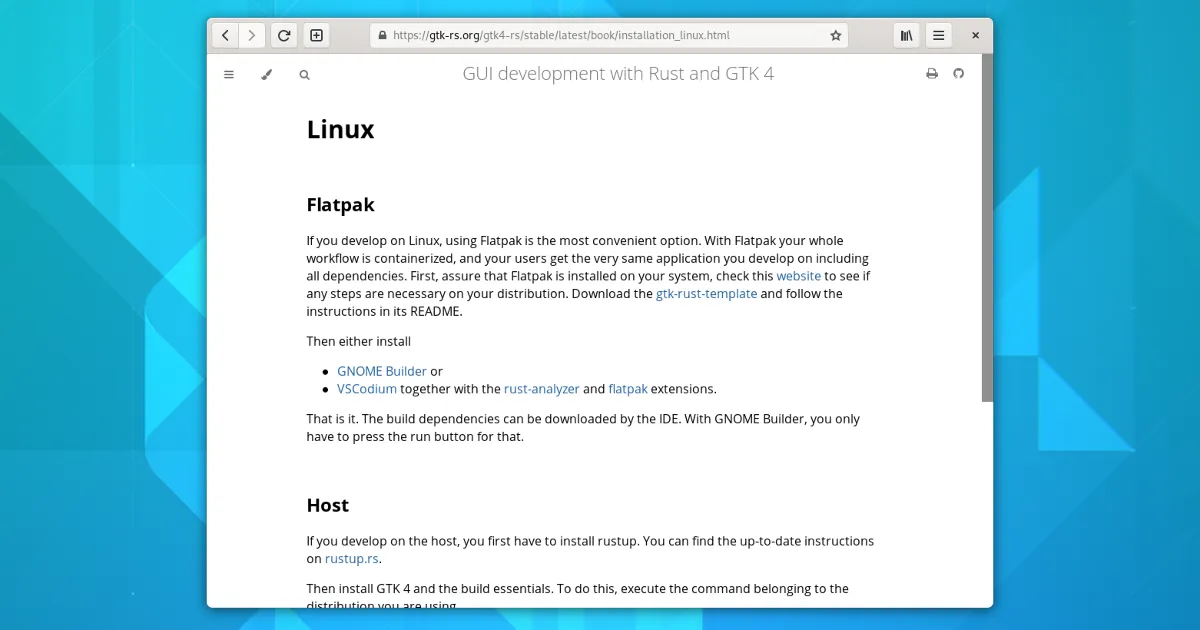Open the browser hamburger menu
1200x630 pixels.
pos(938,35)
